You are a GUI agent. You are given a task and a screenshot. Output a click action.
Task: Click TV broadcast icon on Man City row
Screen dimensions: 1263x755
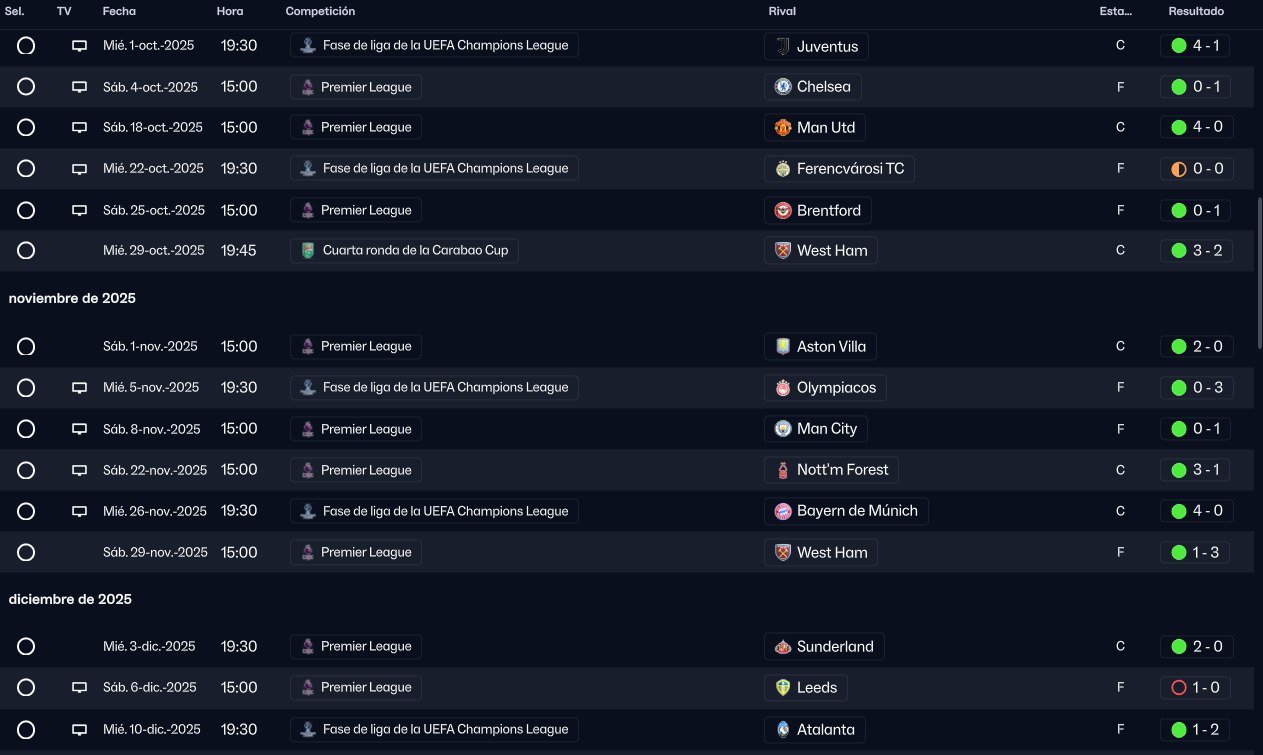click(x=80, y=429)
